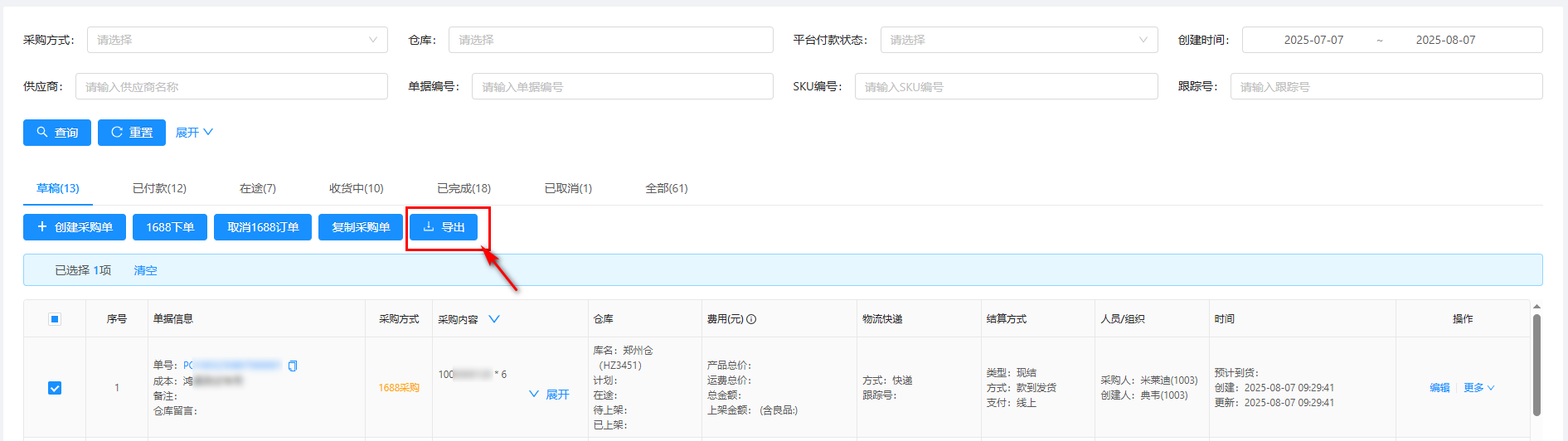Image resolution: width=1568 pixels, height=441 pixels.
Task: Click the 导出 export button
Action: (444, 227)
